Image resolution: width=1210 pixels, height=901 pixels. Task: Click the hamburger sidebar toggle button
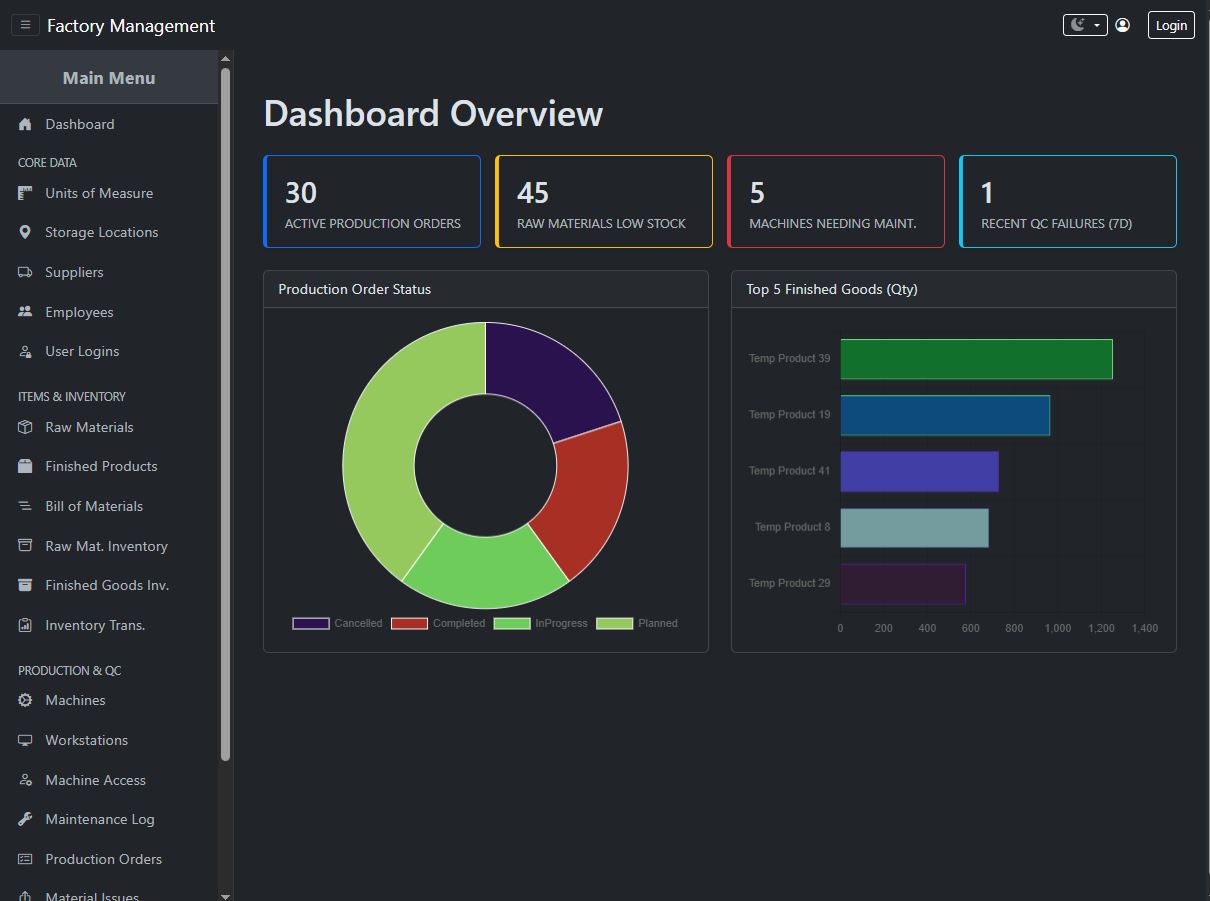tap(25, 25)
